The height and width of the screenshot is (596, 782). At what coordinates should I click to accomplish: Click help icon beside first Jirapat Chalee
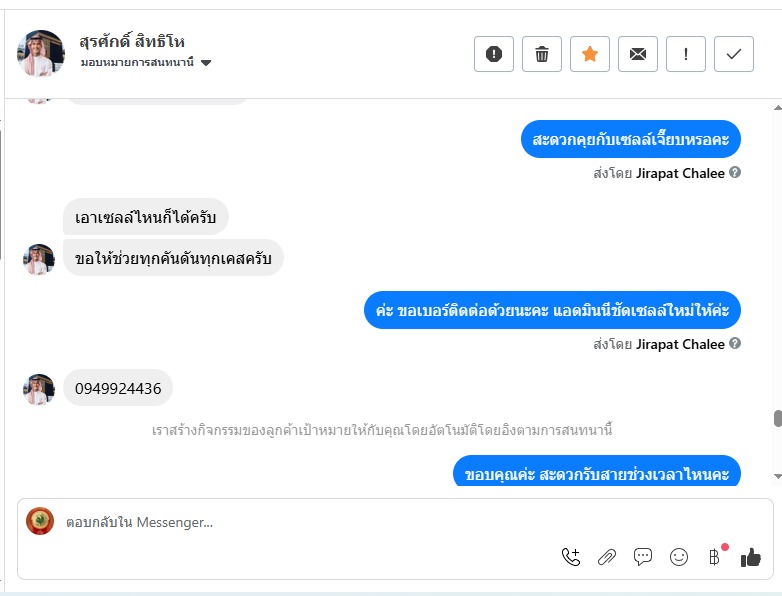click(735, 173)
